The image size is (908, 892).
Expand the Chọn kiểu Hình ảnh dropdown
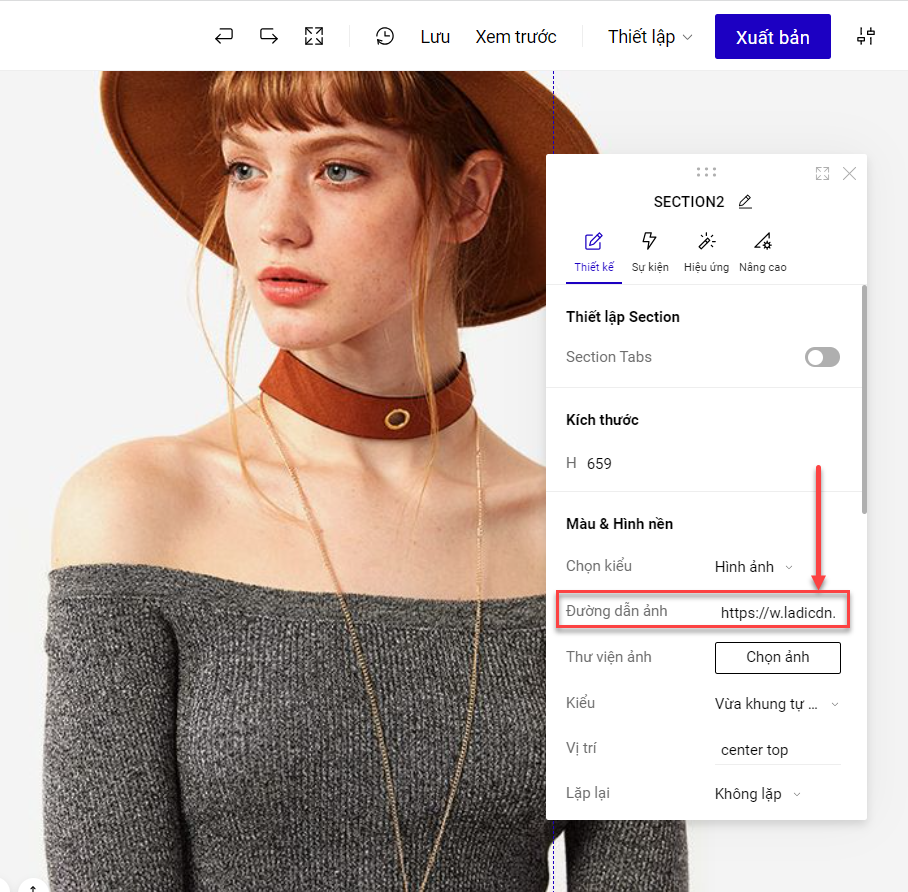(x=754, y=567)
